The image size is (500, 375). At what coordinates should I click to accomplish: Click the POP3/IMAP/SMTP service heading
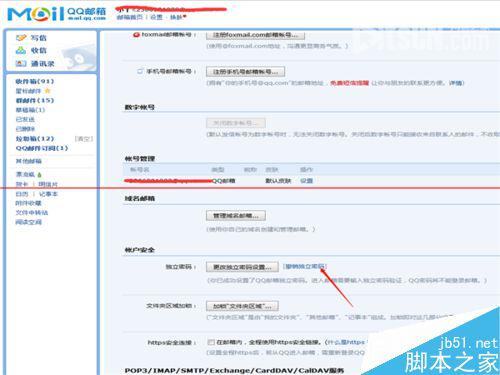point(234,371)
